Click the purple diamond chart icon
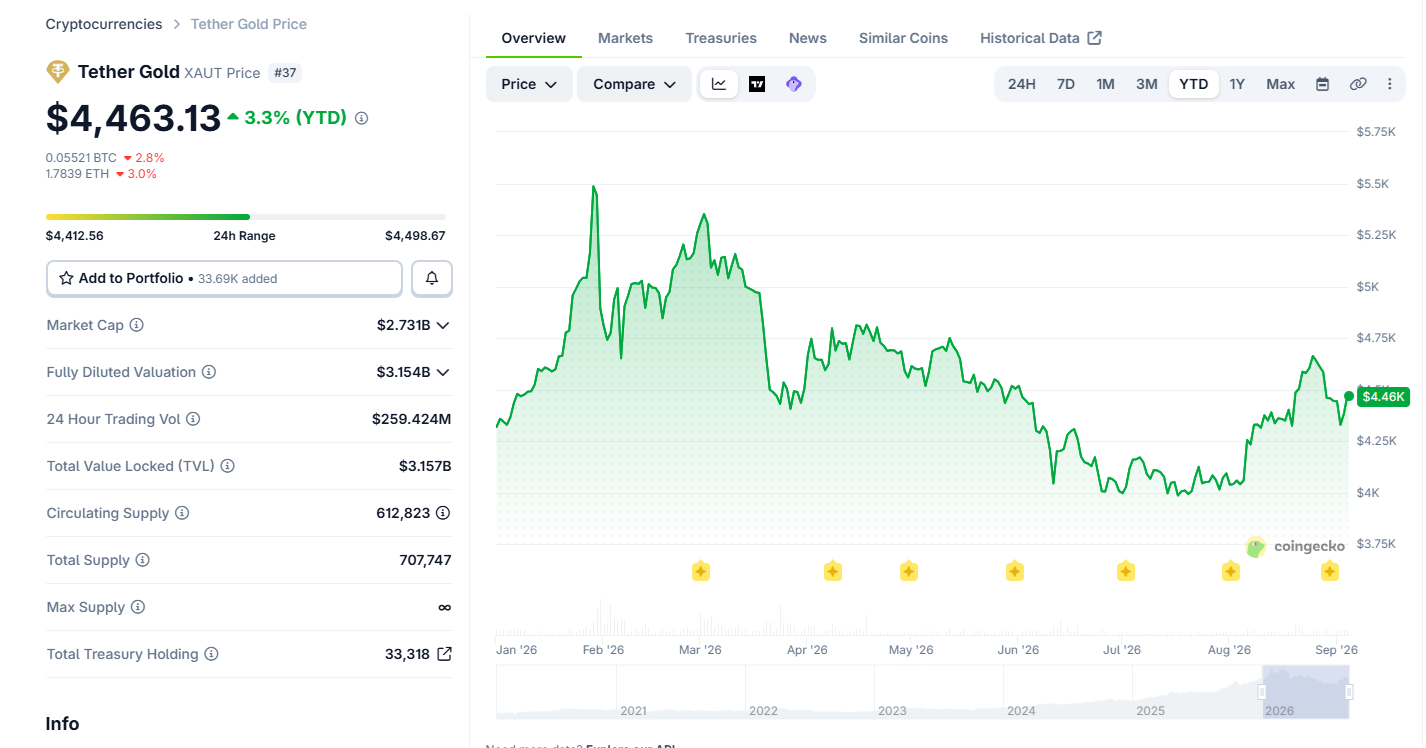Viewport: 1426px width, 748px height. pos(794,84)
